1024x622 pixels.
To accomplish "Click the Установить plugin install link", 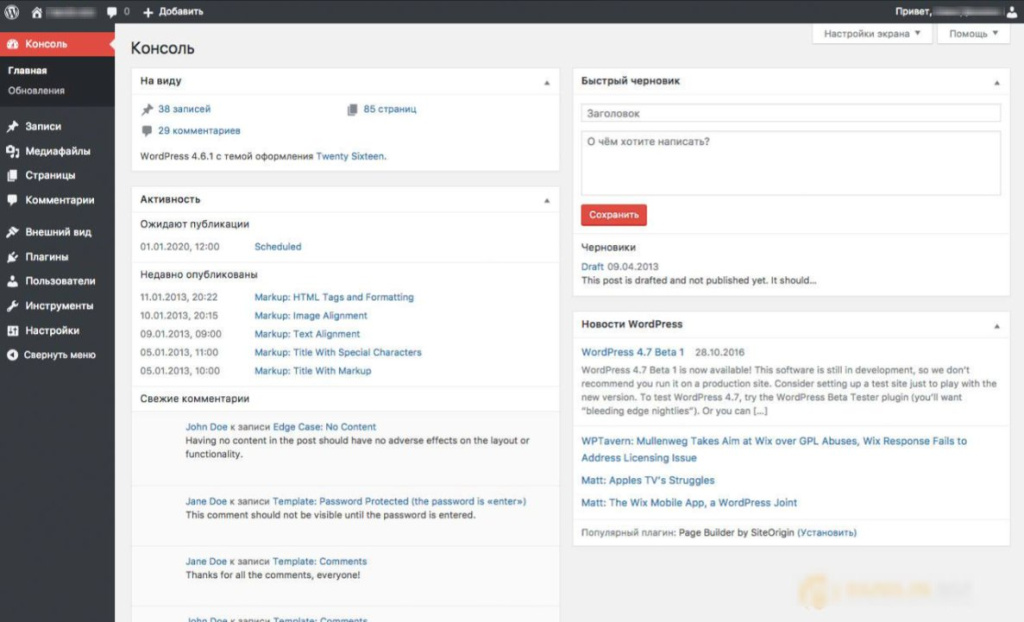I will coord(827,532).
